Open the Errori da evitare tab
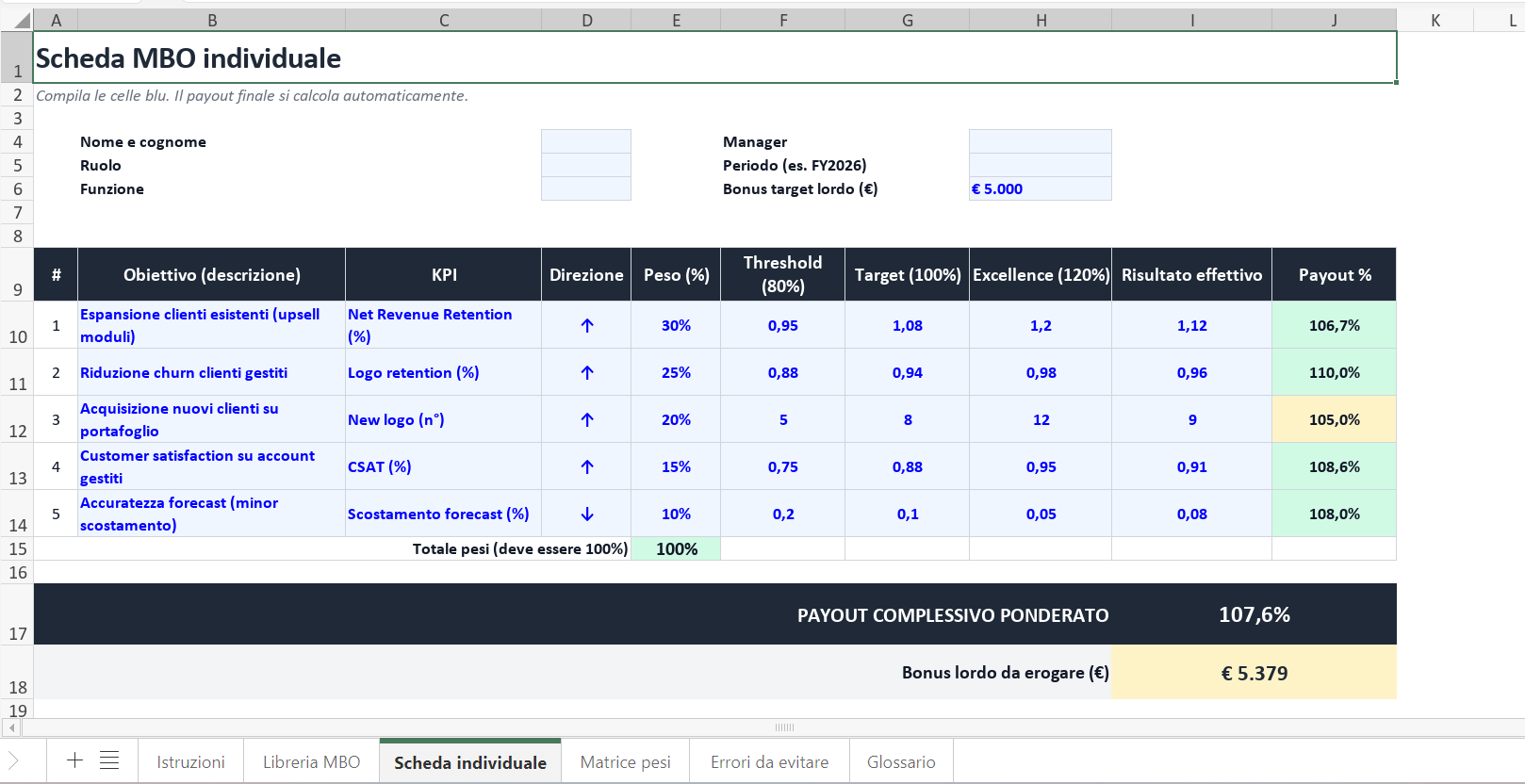The image size is (1525, 784). 769,761
